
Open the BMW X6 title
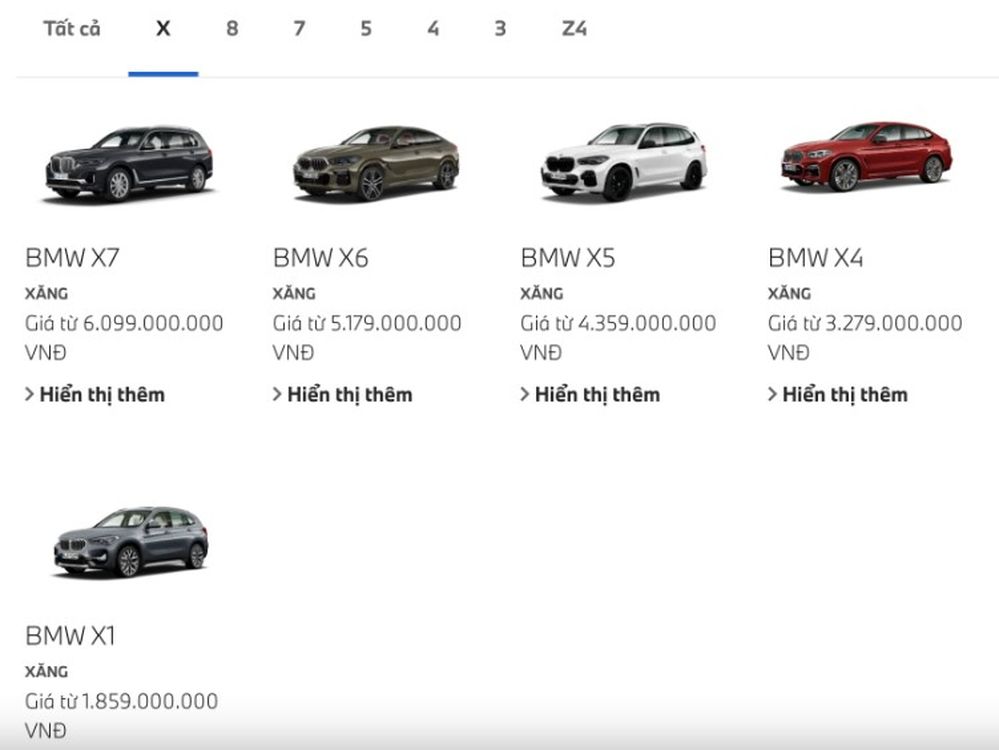320,257
